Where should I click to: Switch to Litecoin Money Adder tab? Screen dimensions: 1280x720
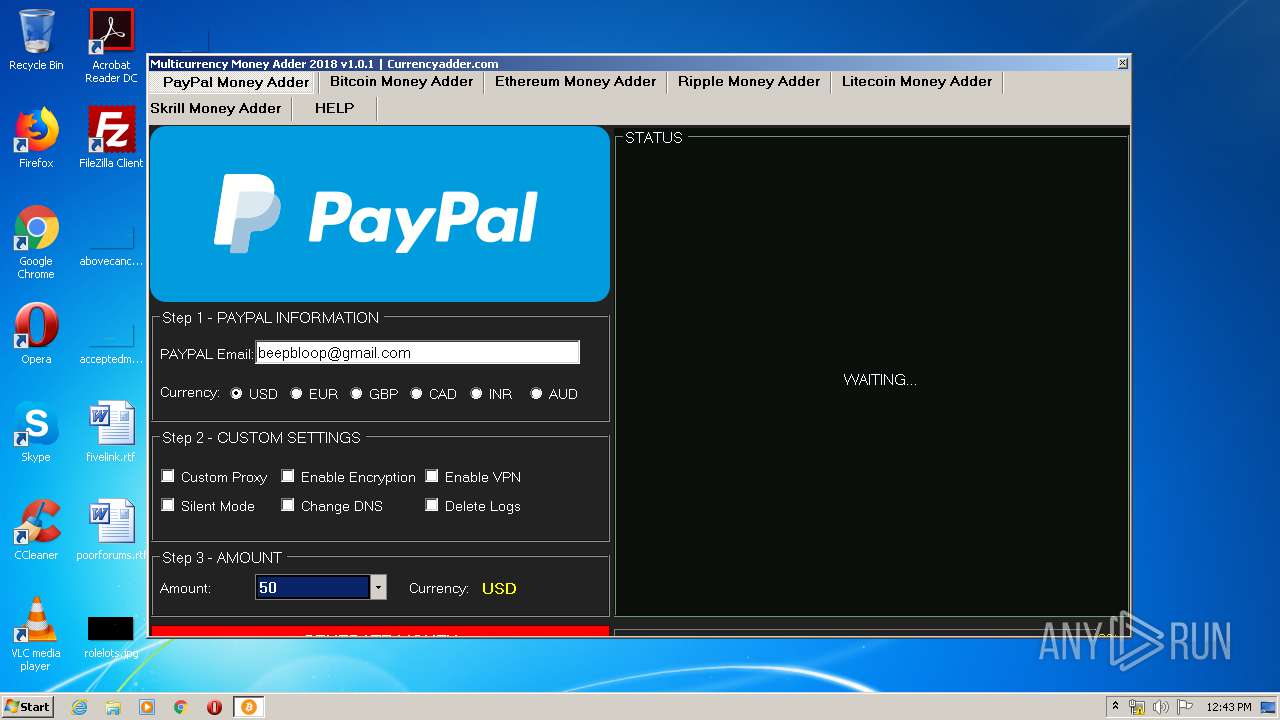(916, 81)
